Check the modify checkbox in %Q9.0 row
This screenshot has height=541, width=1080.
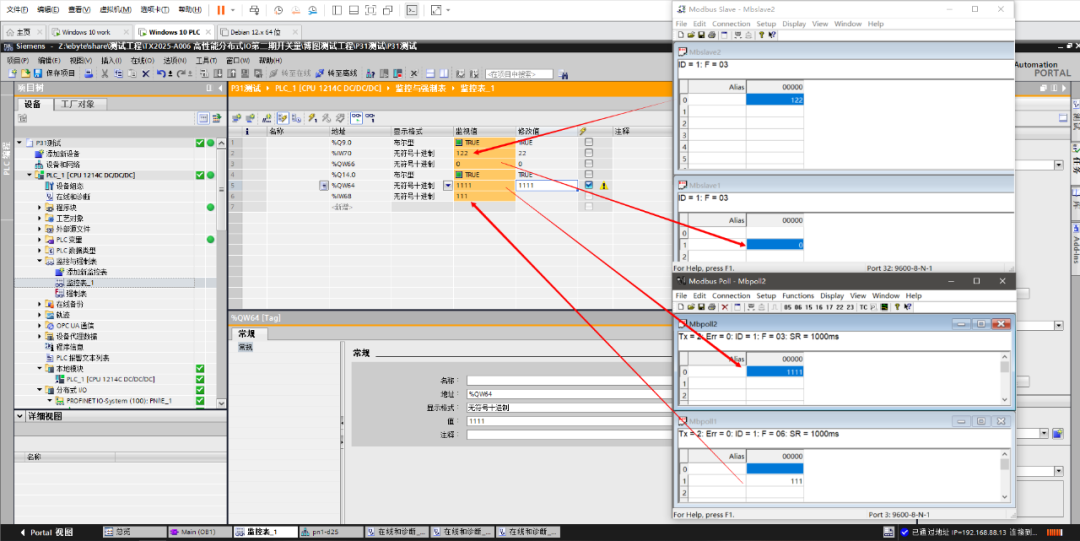click(589, 142)
